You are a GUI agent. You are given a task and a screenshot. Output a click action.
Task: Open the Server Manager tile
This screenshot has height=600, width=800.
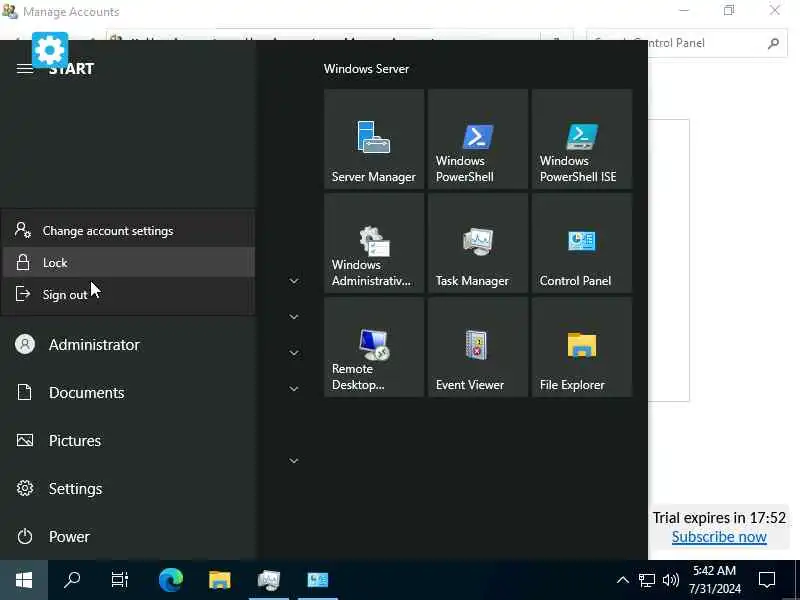[373, 139]
